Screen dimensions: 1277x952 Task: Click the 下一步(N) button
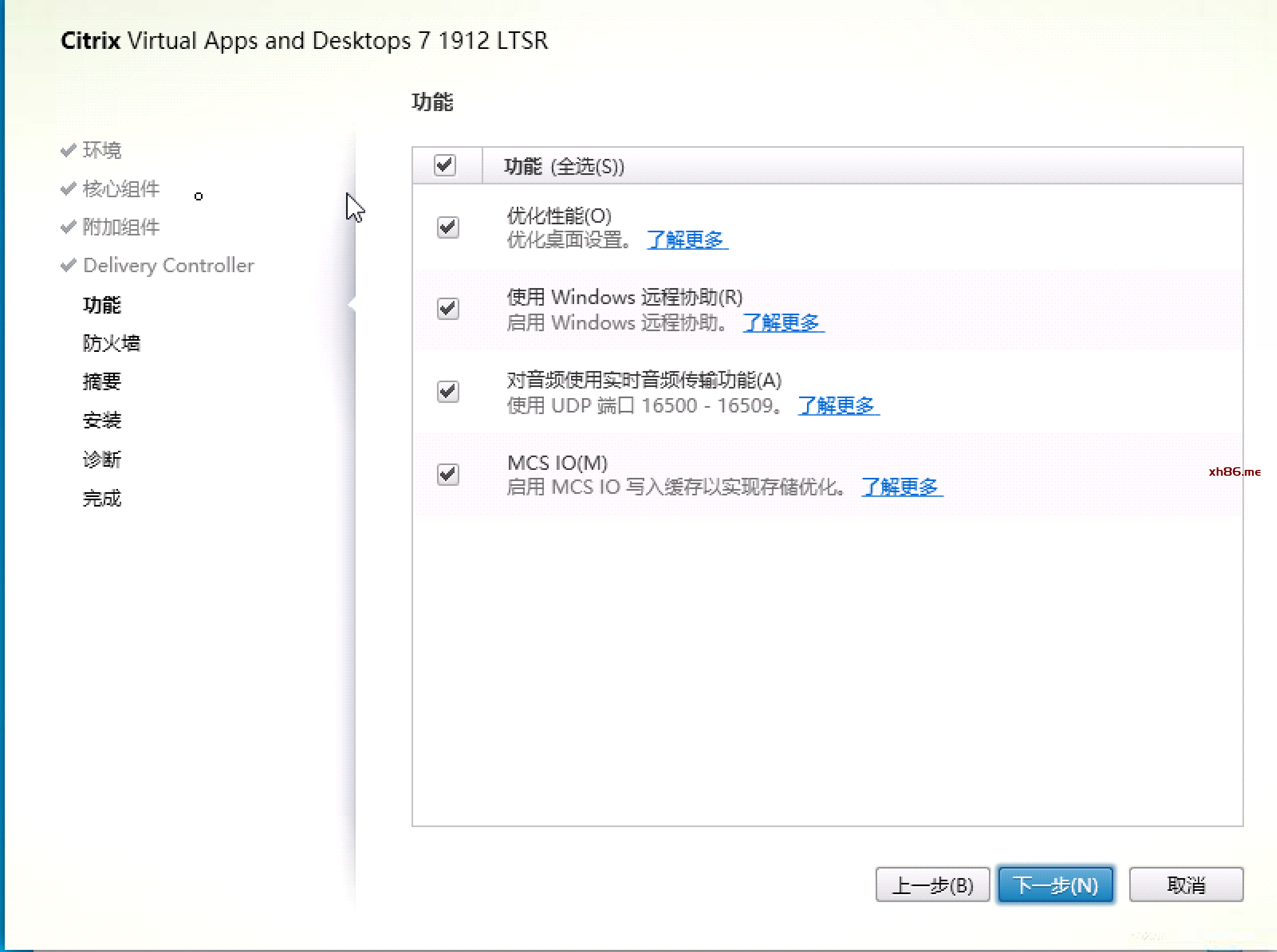[1056, 884]
